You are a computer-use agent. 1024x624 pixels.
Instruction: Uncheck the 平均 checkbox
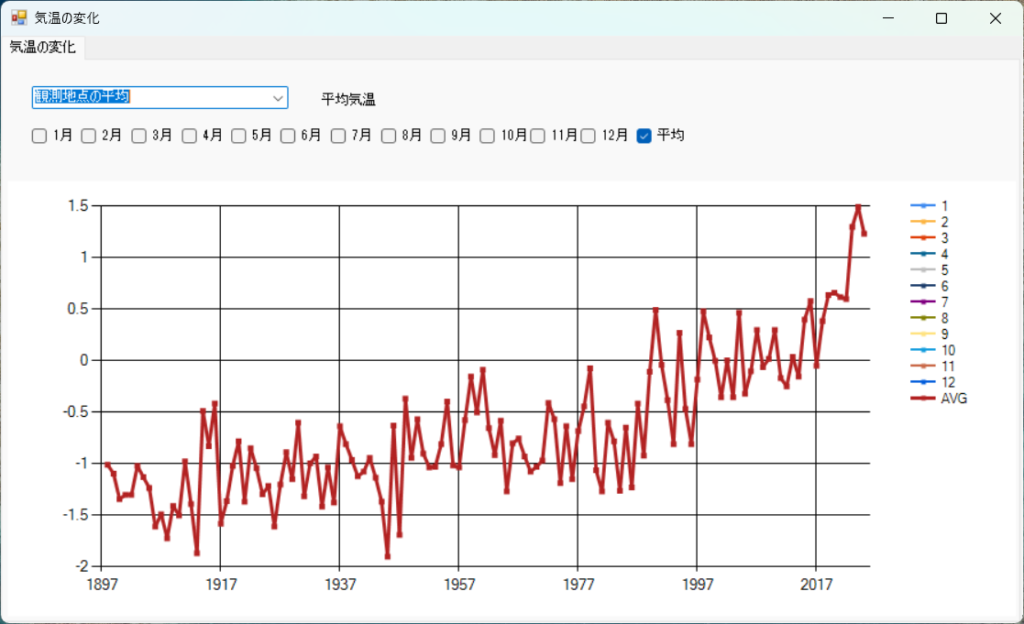point(645,136)
